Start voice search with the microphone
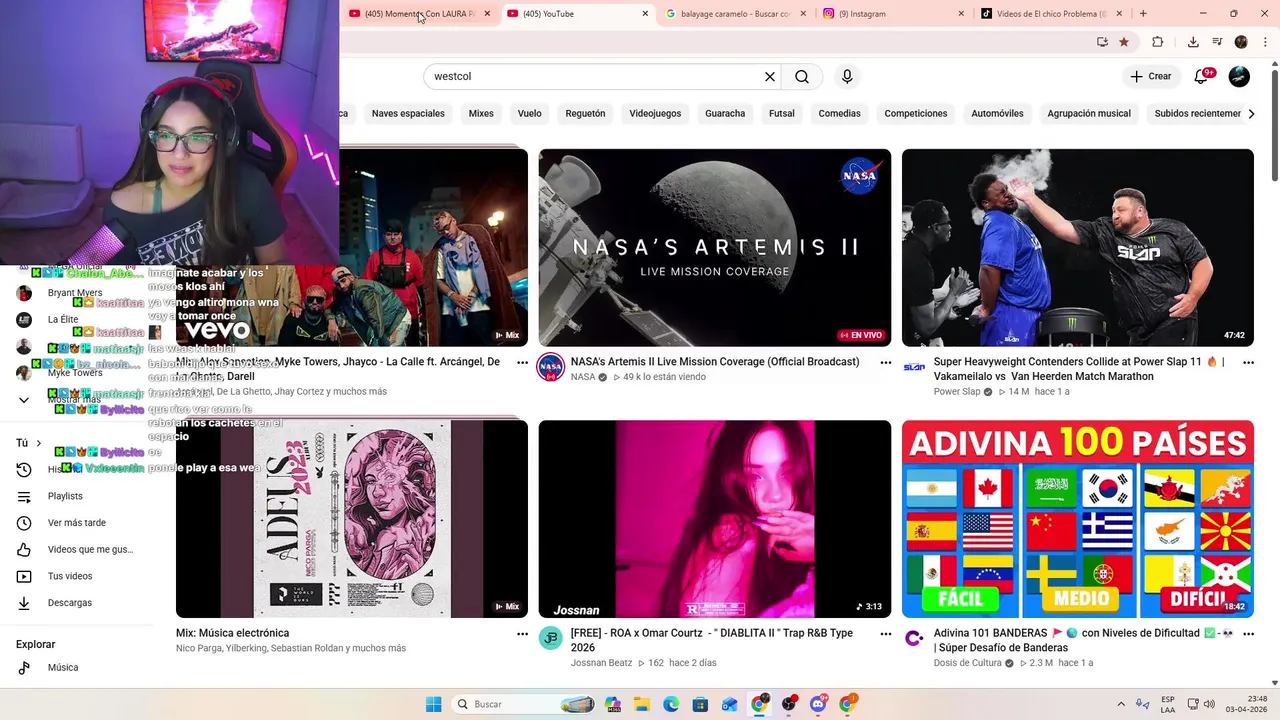The width and height of the screenshot is (1280, 720). point(847,77)
